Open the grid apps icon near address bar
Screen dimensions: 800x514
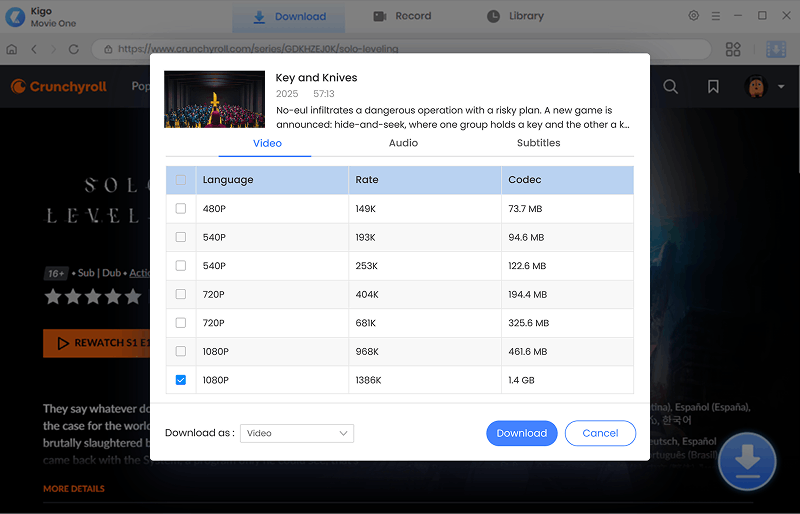coord(733,49)
